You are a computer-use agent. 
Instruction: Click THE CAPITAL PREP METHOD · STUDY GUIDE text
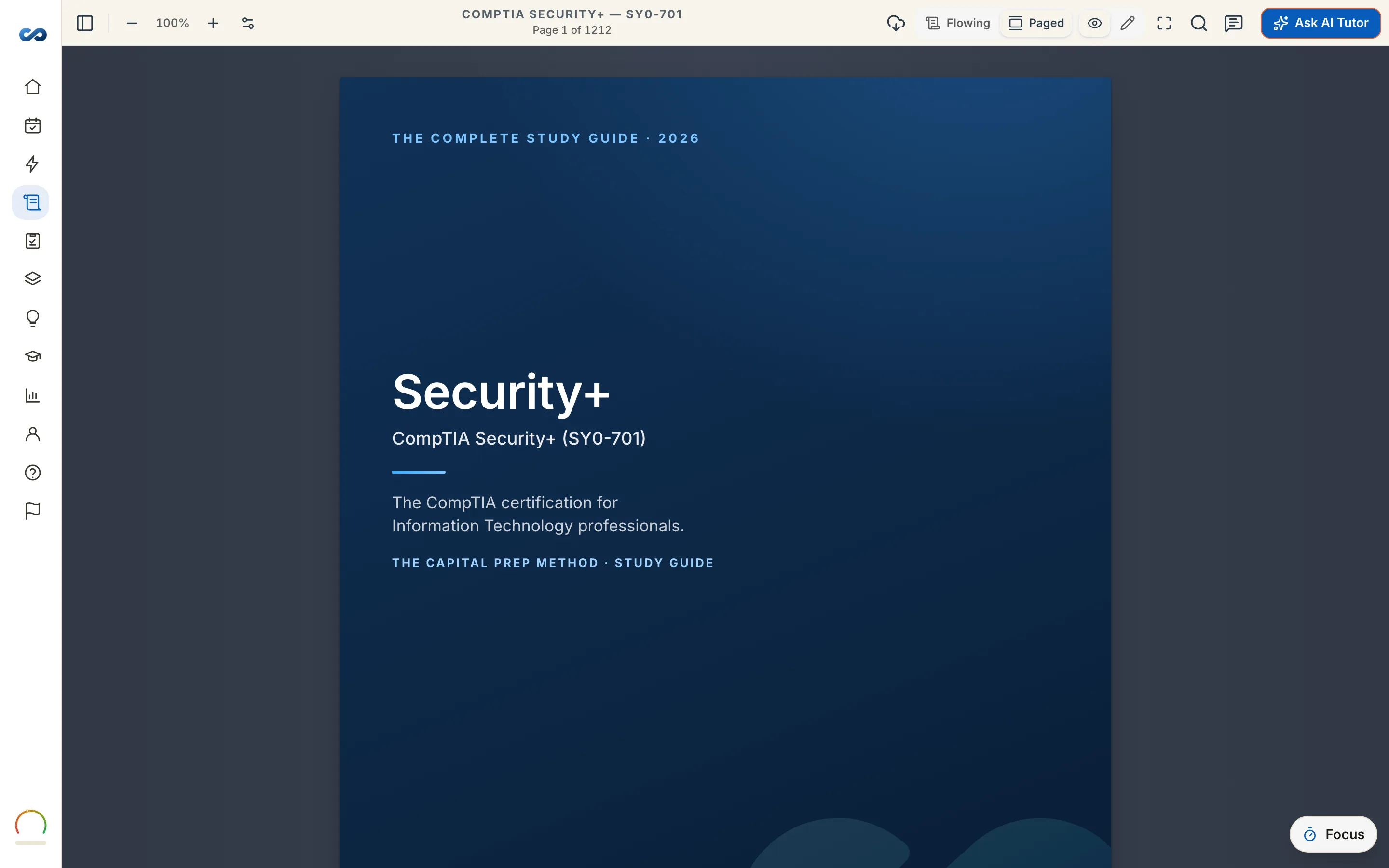(x=553, y=563)
